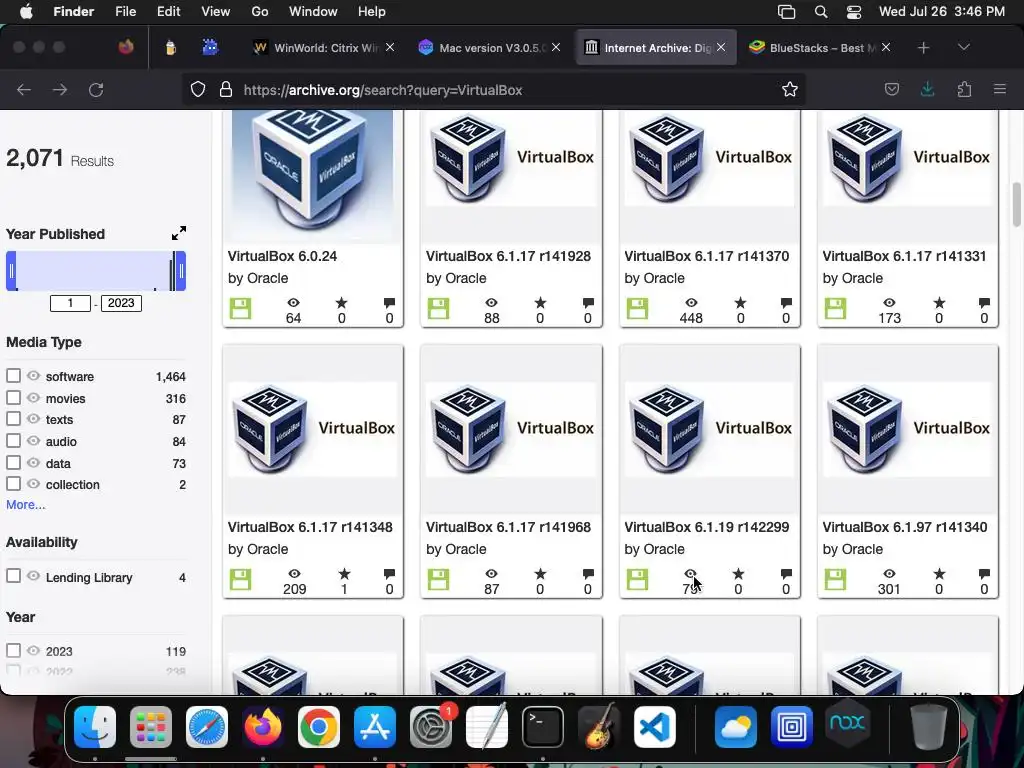Show the Firefox downloads panel

927,89
